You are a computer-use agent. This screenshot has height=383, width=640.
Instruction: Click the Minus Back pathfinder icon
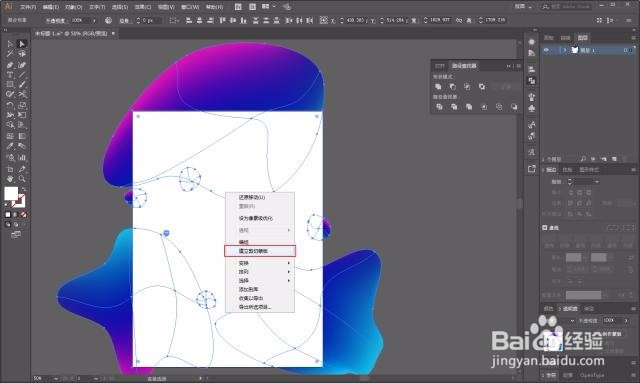(x=514, y=107)
